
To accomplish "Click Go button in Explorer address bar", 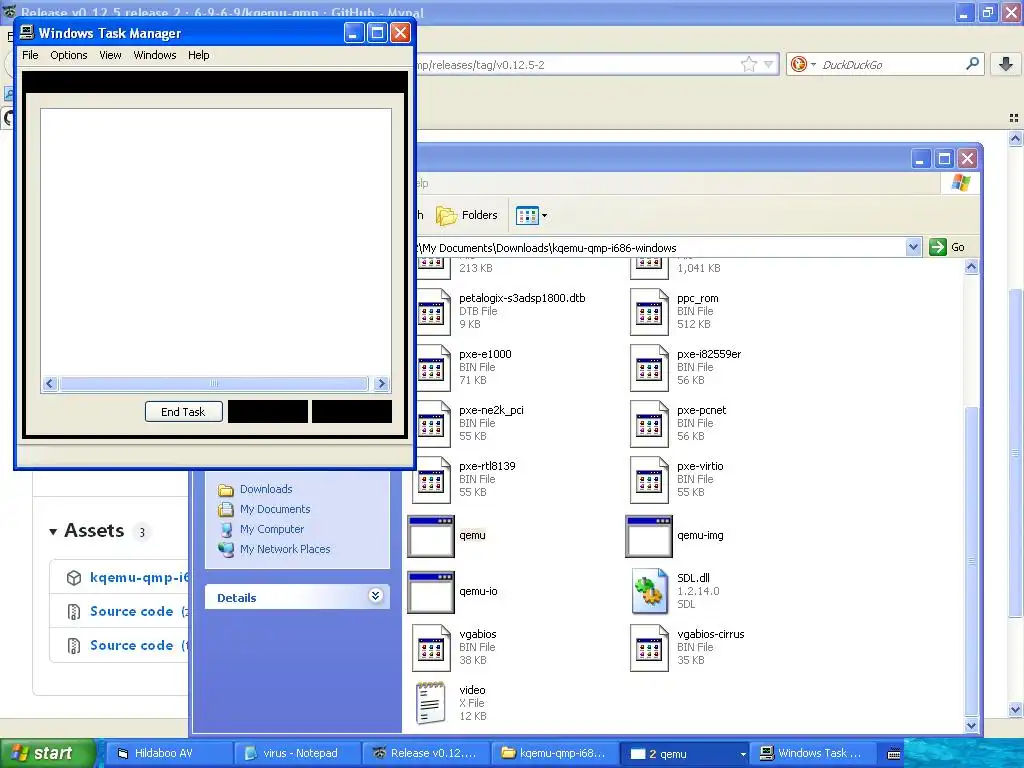I will 947,247.
